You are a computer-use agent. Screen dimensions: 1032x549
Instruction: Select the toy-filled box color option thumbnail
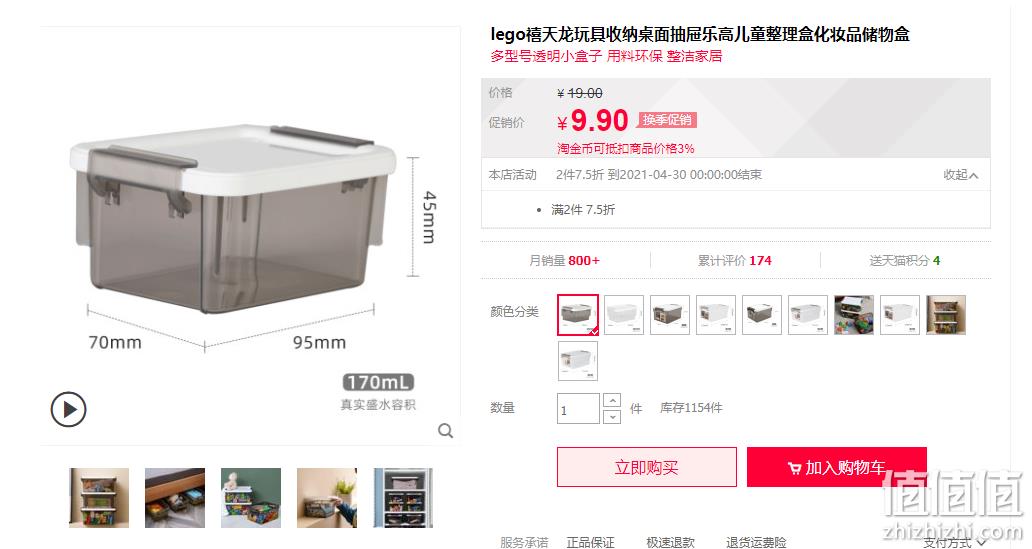pos(854,315)
